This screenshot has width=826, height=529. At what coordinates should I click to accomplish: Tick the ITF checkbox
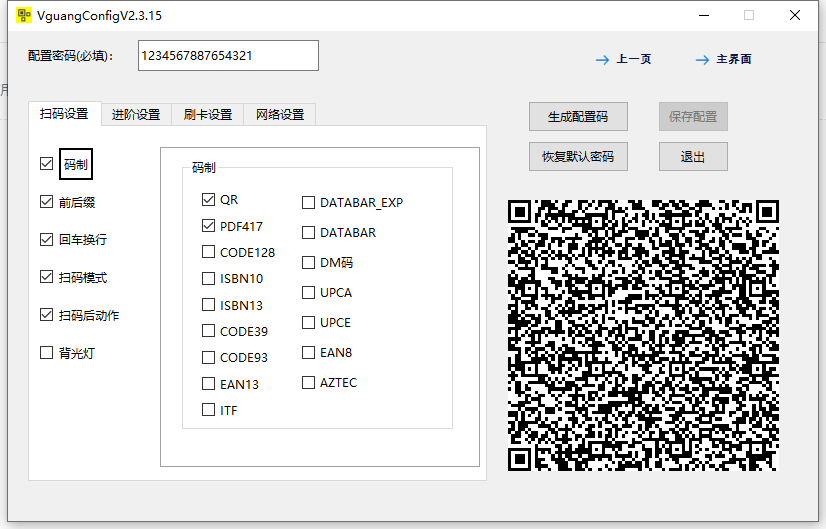209,409
